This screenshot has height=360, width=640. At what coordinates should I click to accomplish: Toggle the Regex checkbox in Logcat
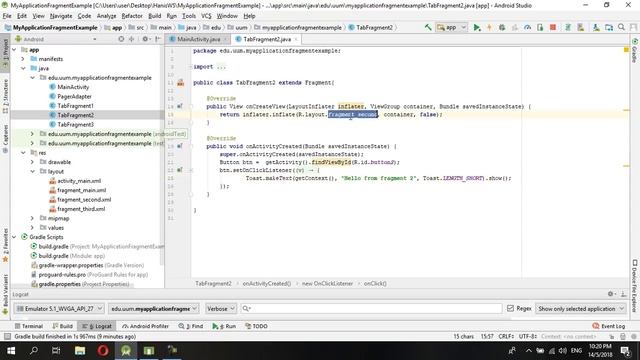510,309
